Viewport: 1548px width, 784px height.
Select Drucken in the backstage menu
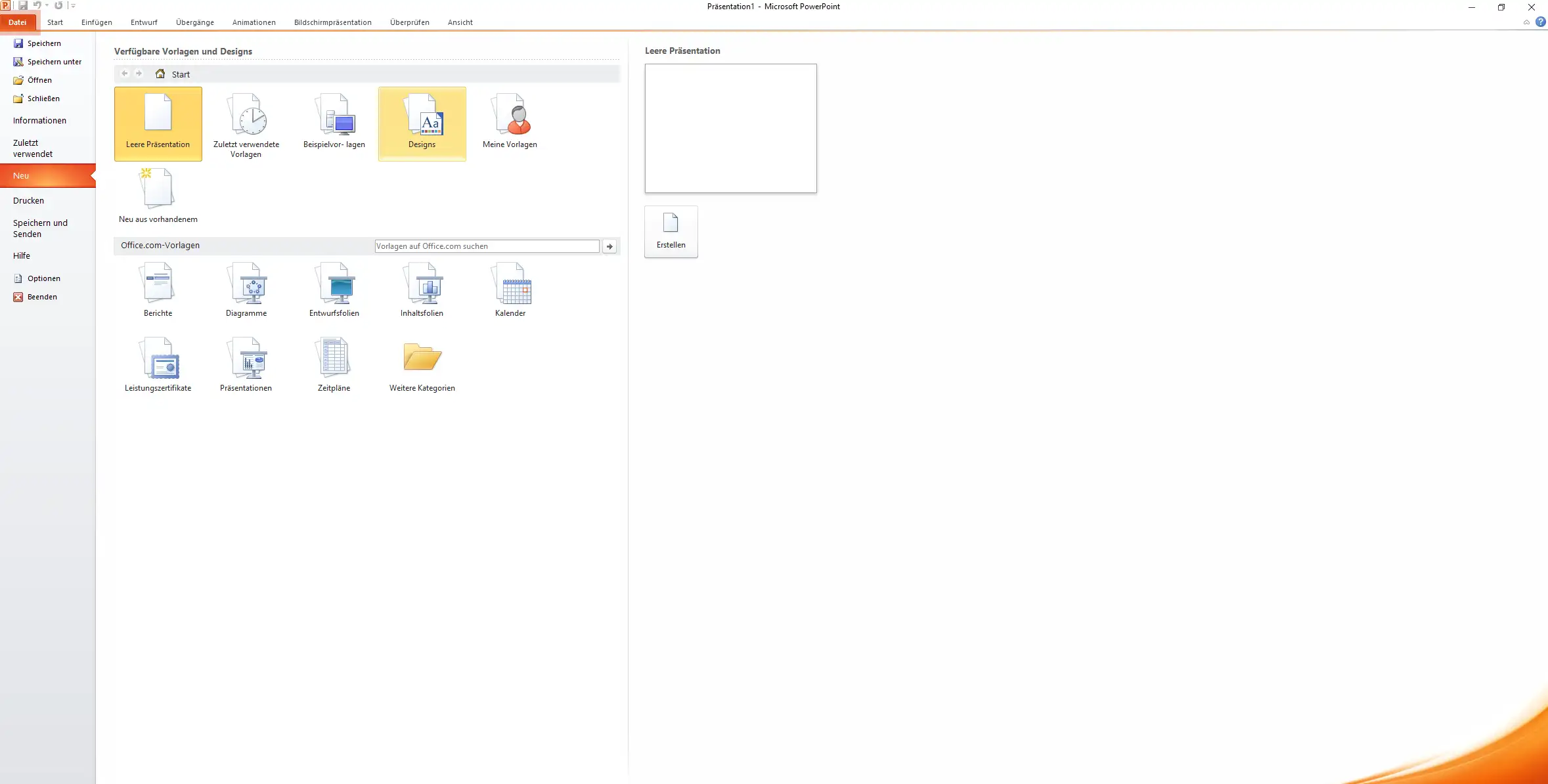click(x=28, y=201)
